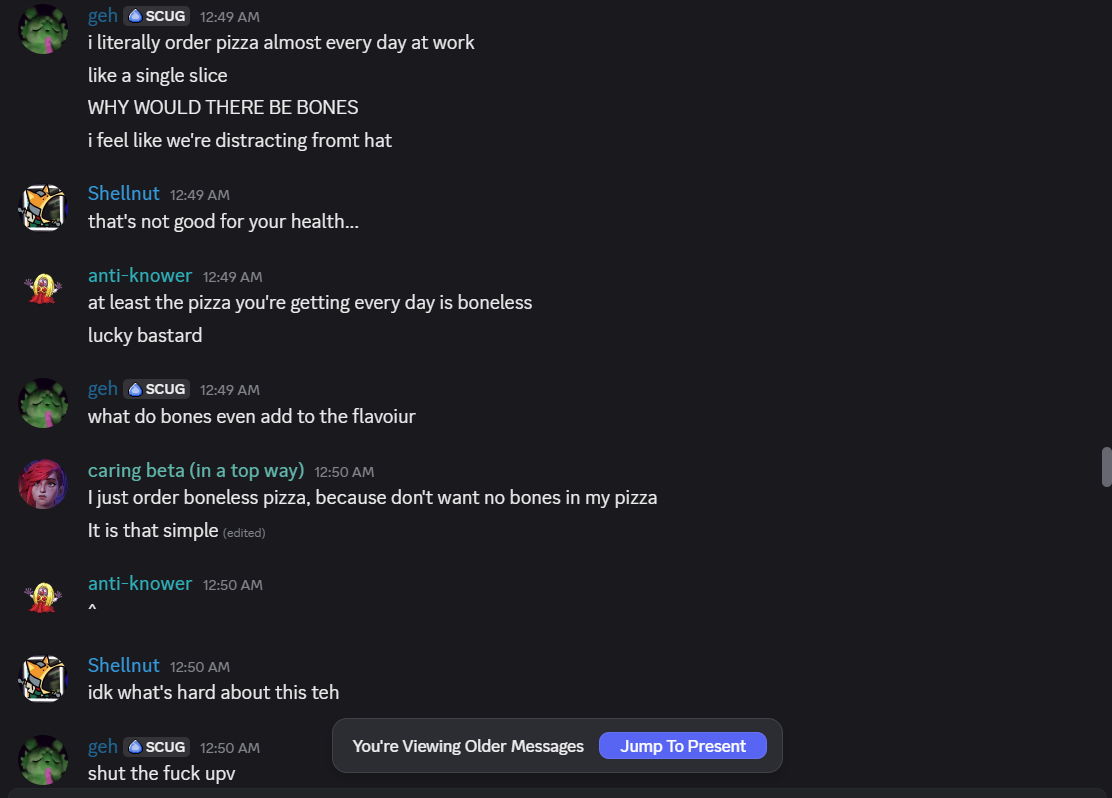
Task: Click the SCUG tag on geh's pizza-at-work message
Action: [x=157, y=16]
